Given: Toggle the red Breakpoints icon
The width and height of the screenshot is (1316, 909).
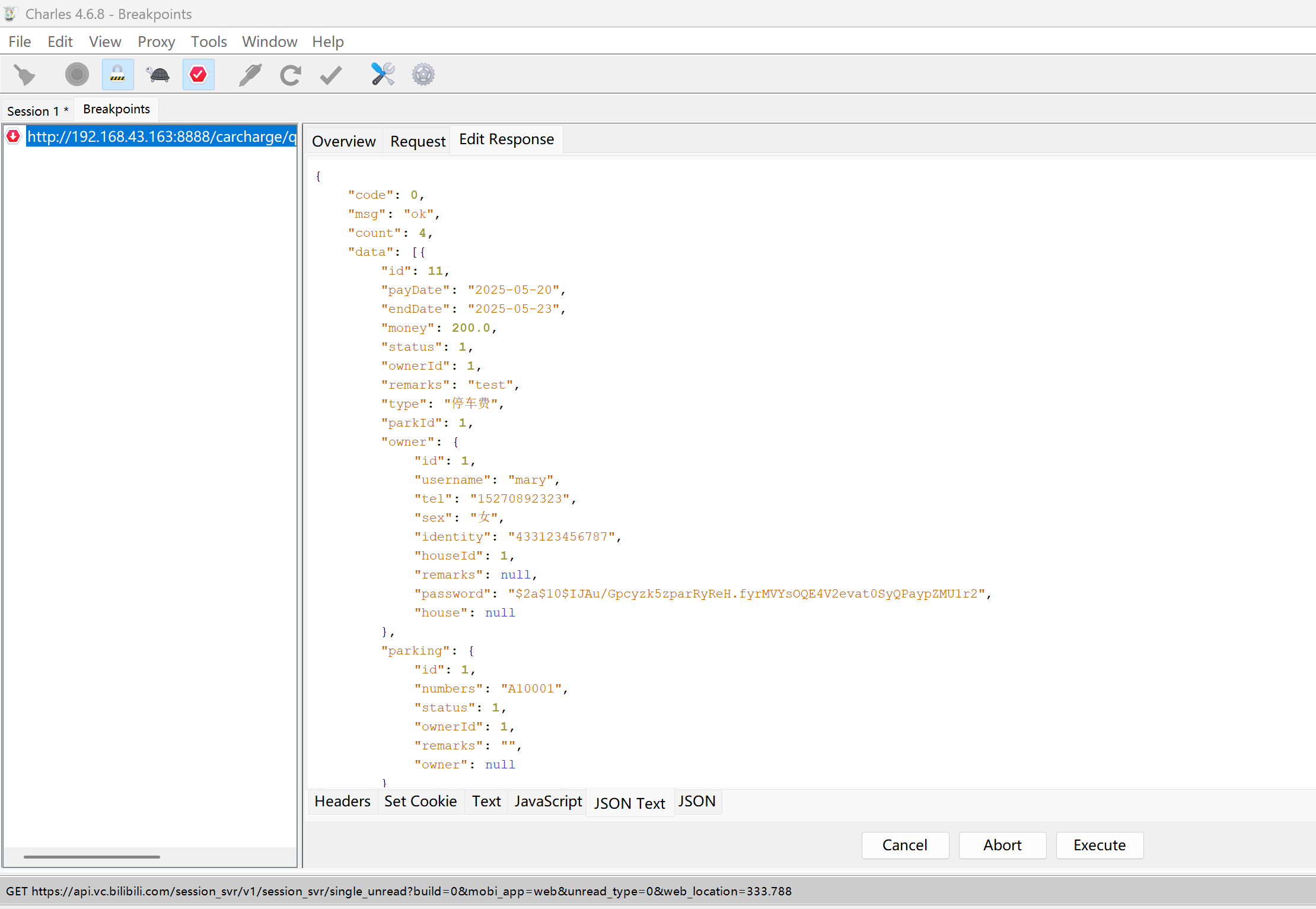Looking at the screenshot, I should (198, 75).
